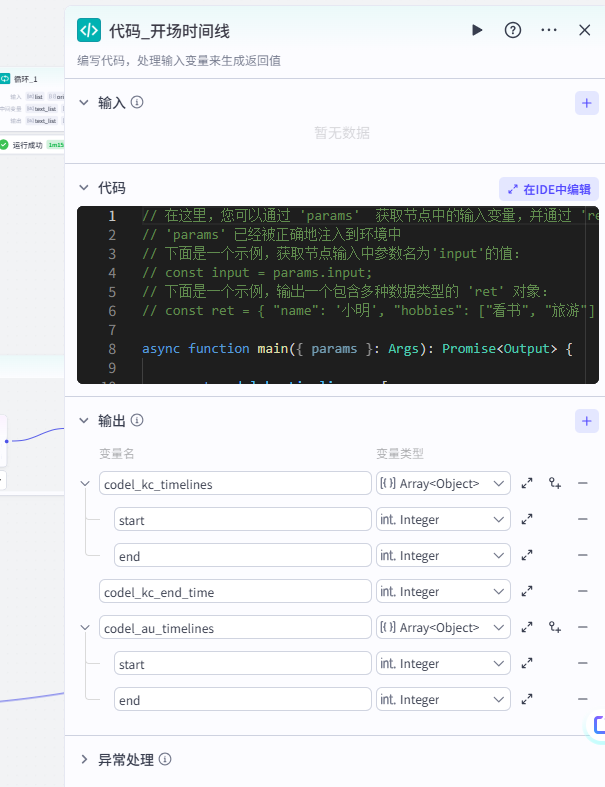Click into the code editor area

pos(337,295)
